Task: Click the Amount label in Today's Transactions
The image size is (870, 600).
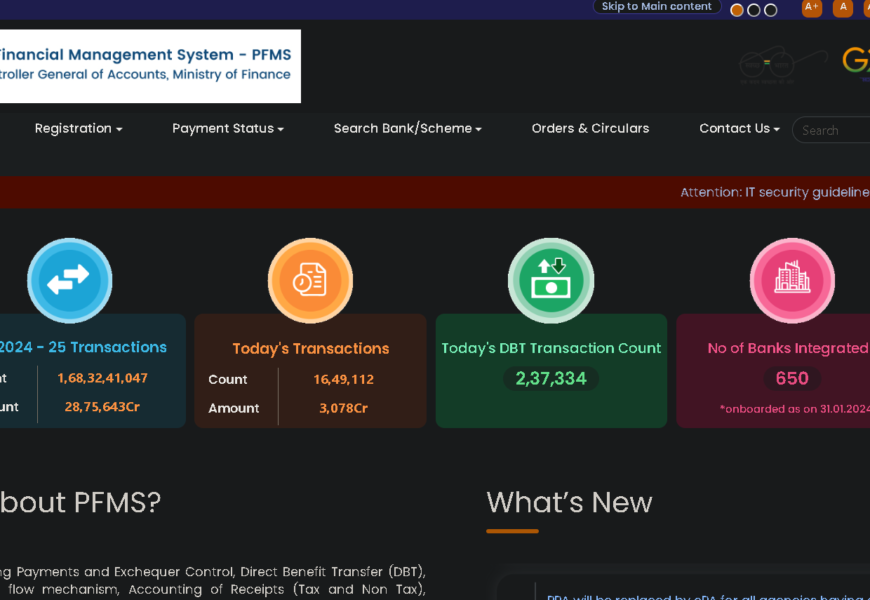Action: (234, 409)
